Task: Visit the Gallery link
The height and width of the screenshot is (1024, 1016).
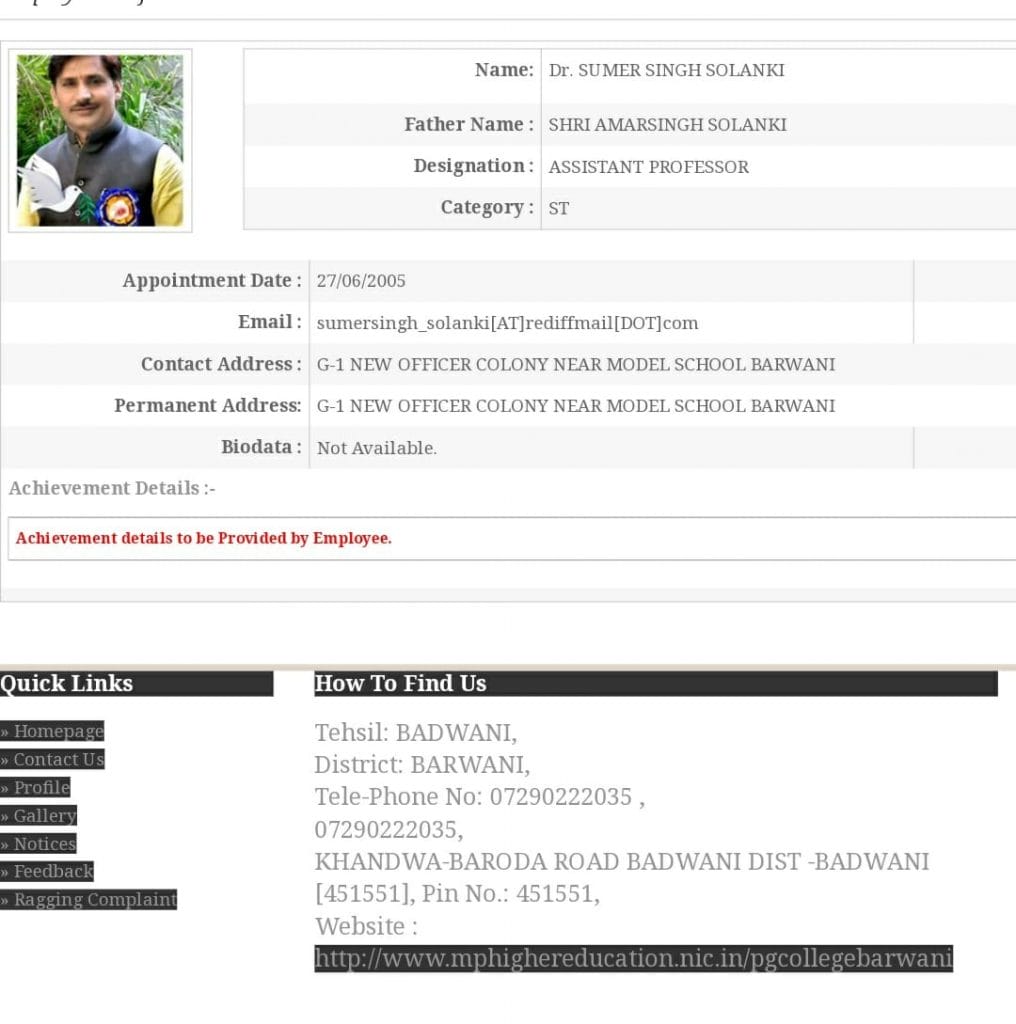Action: (x=43, y=815)
